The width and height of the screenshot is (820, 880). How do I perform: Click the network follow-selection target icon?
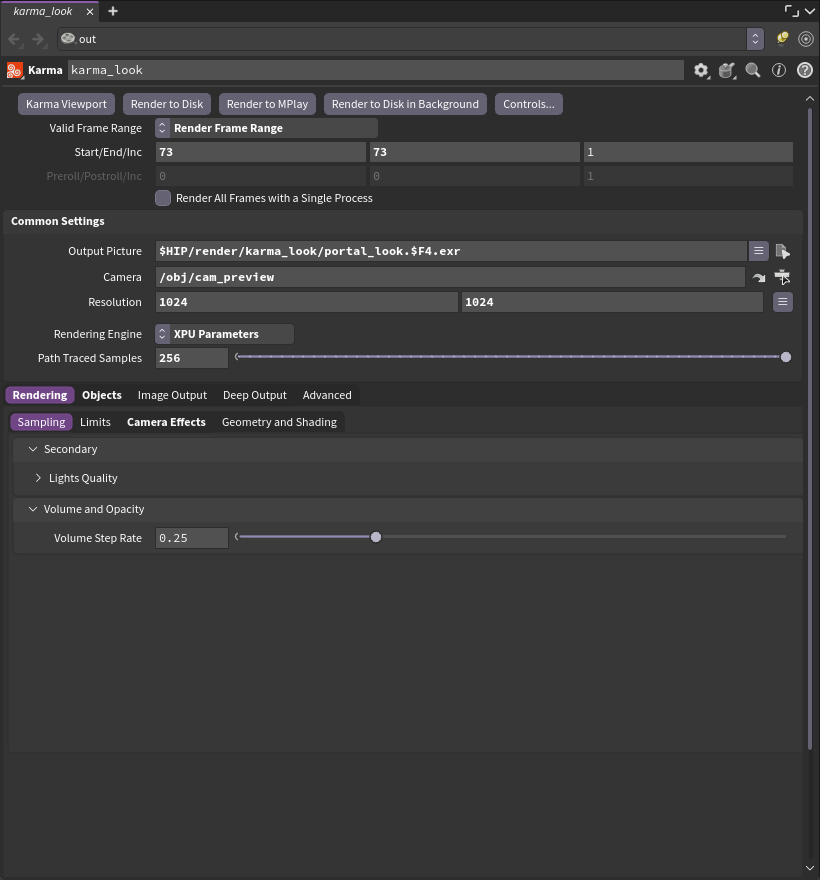pos(806,39)
